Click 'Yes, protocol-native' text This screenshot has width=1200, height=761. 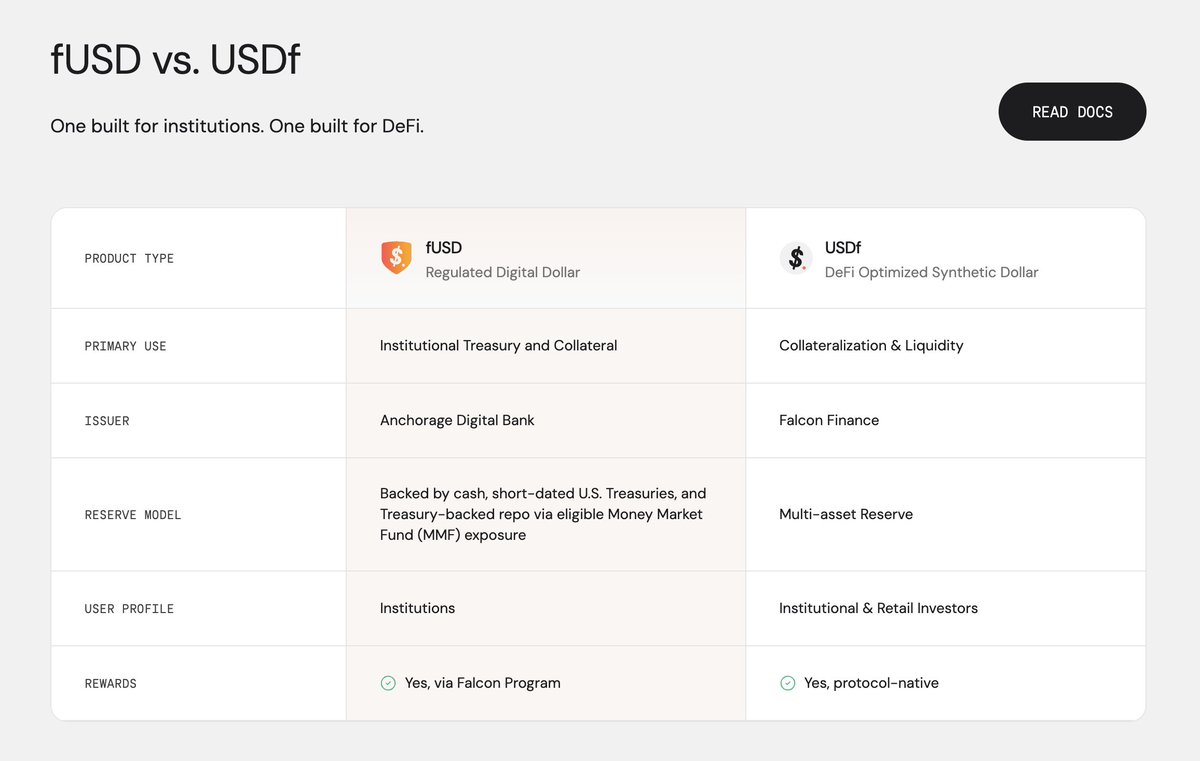pos(872,683)
